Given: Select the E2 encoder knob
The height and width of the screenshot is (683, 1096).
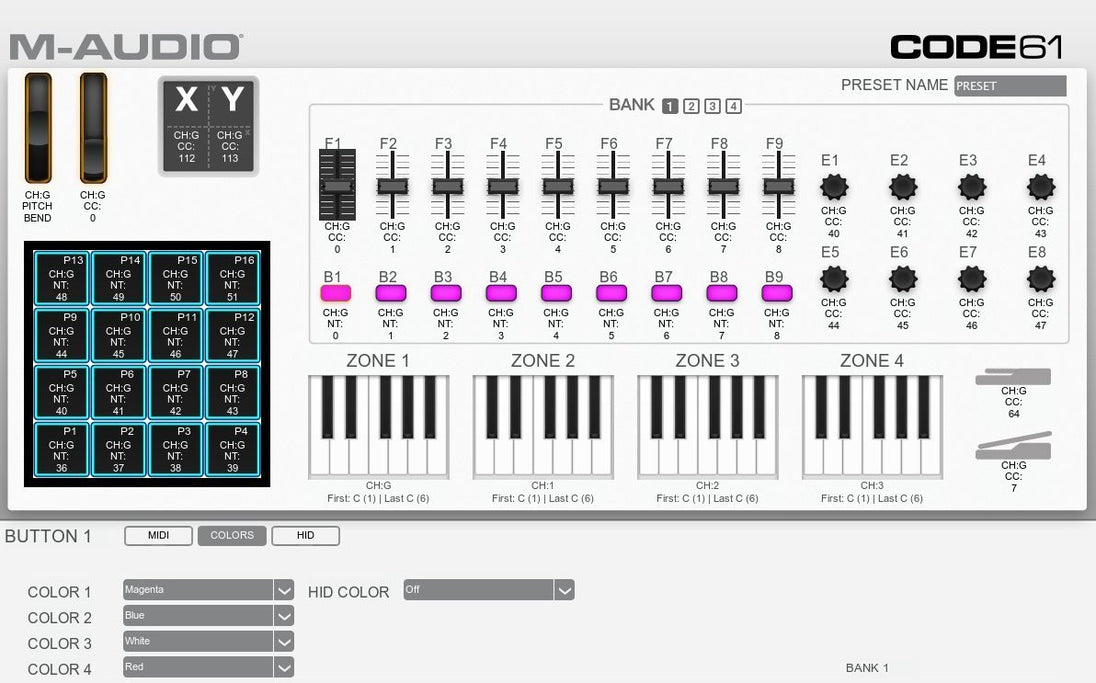Looking at the screenshot, I should [902, 187].
